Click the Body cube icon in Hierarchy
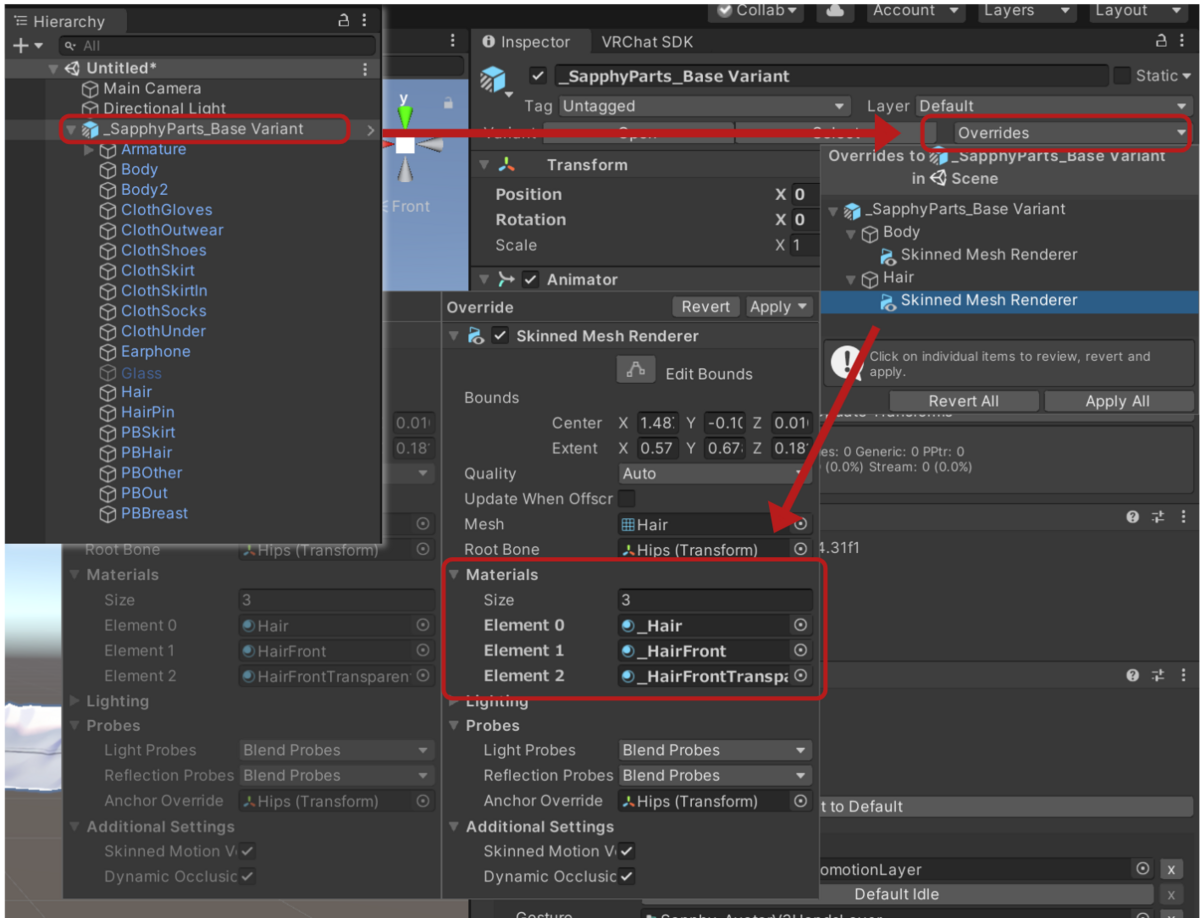 [x=108, y=170]
